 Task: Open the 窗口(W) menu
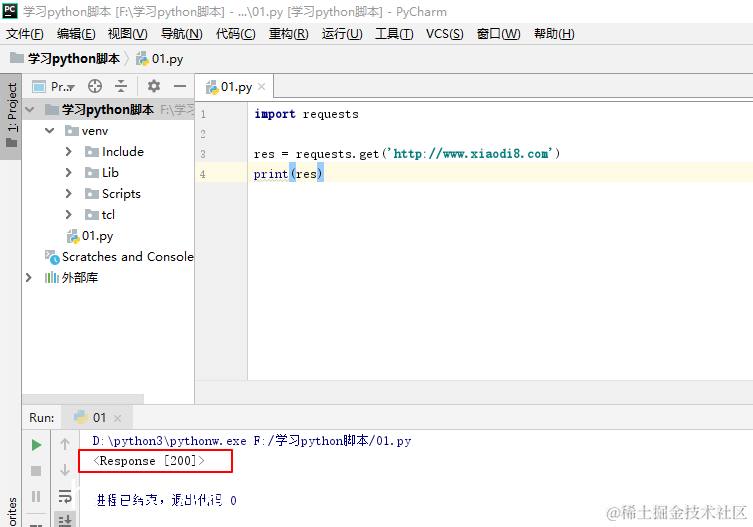pyautogui.click(x=498, y=34)
